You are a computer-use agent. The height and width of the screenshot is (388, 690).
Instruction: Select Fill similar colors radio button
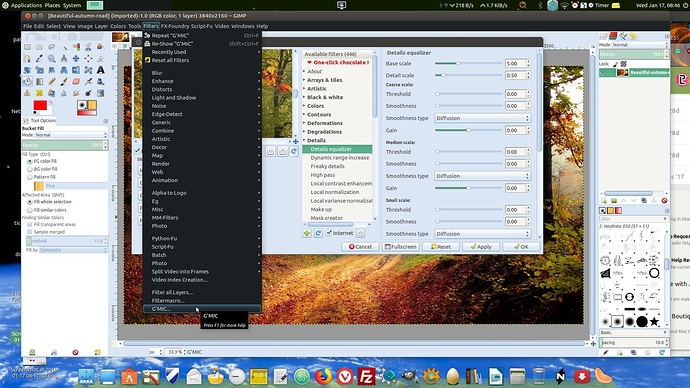(30, 210)
